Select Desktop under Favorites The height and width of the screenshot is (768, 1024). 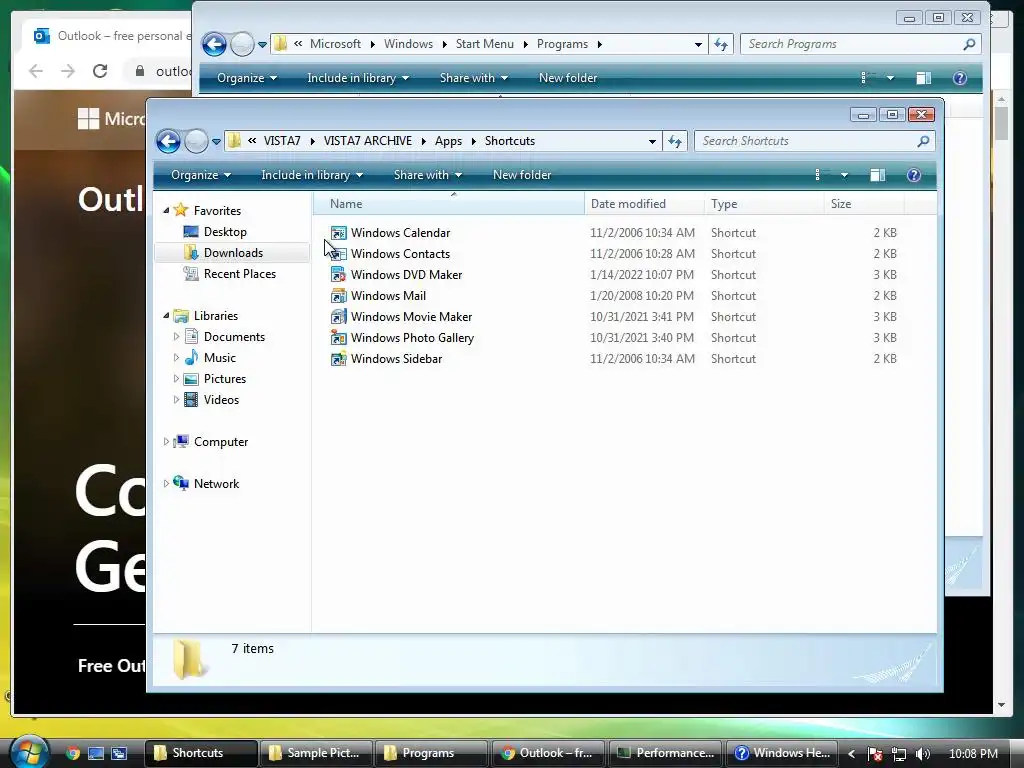225,232
